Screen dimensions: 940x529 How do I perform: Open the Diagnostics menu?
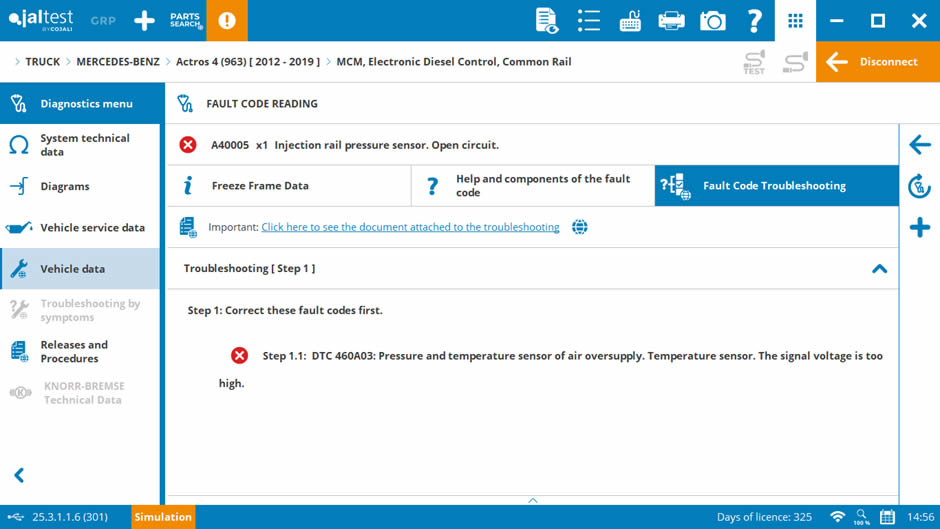pyautogui.click(x=82, y=103)
